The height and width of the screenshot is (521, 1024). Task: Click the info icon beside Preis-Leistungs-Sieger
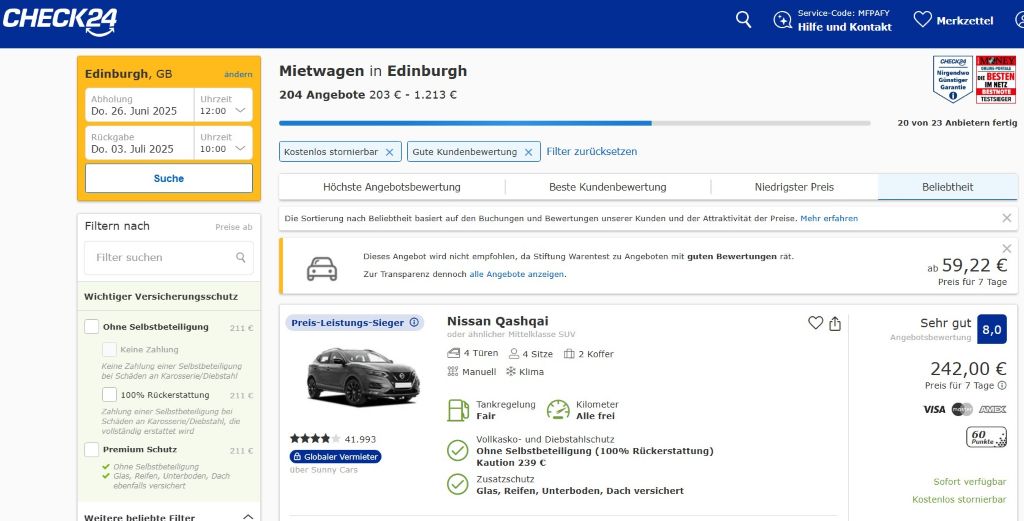(414, 323)
